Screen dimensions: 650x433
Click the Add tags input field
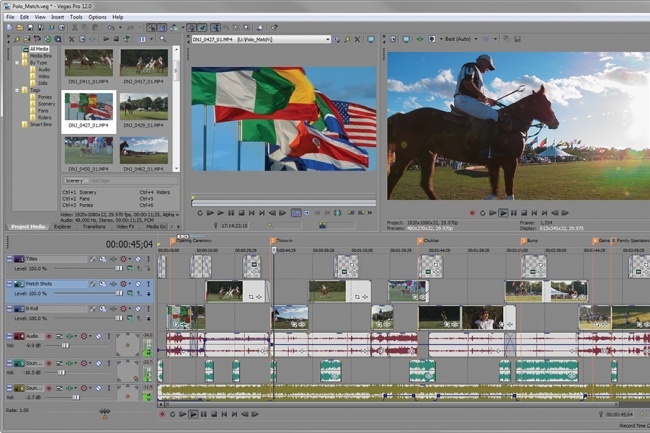[x=133, y=181]
